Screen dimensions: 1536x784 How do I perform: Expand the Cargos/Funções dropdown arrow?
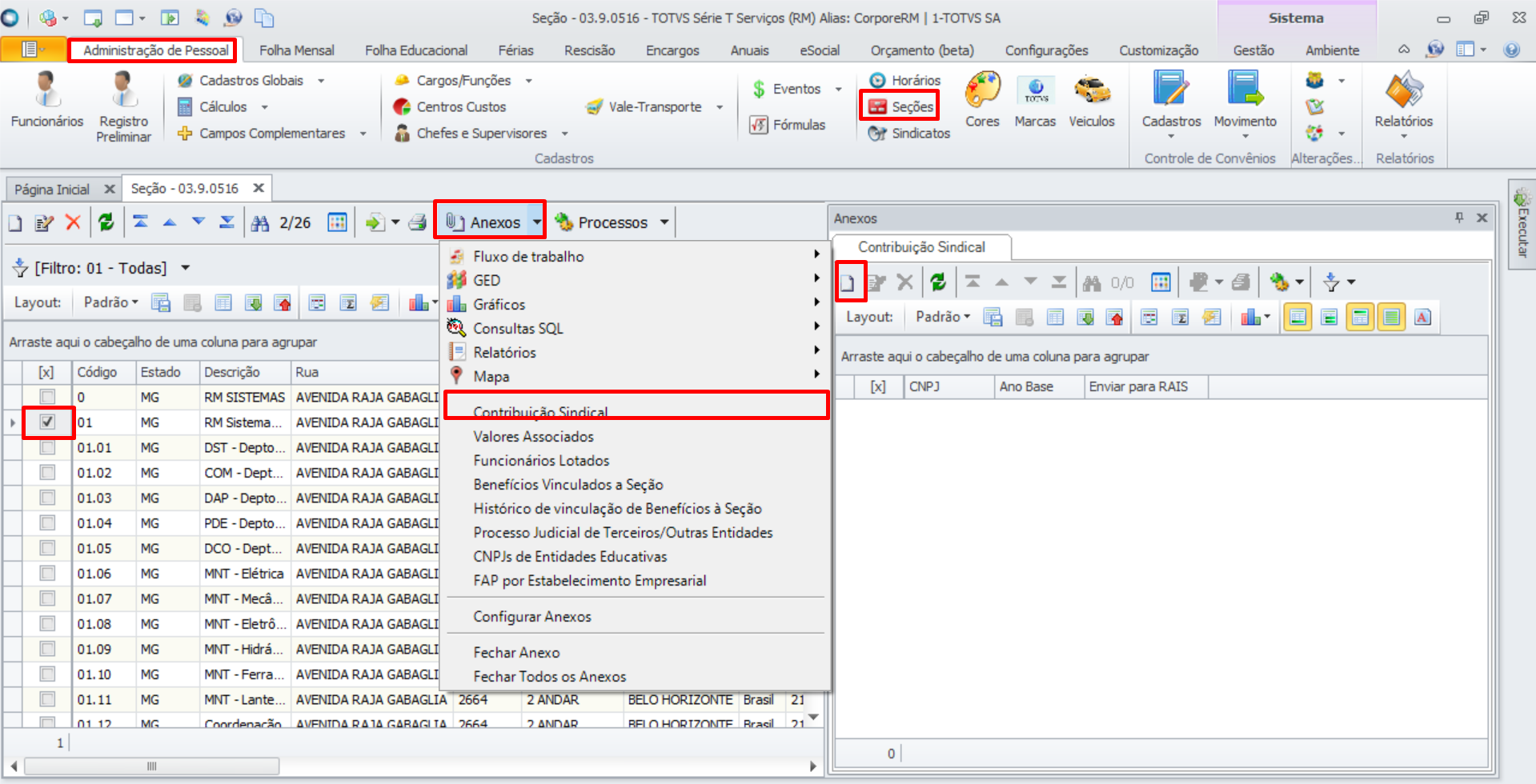(x=528, y=81)
